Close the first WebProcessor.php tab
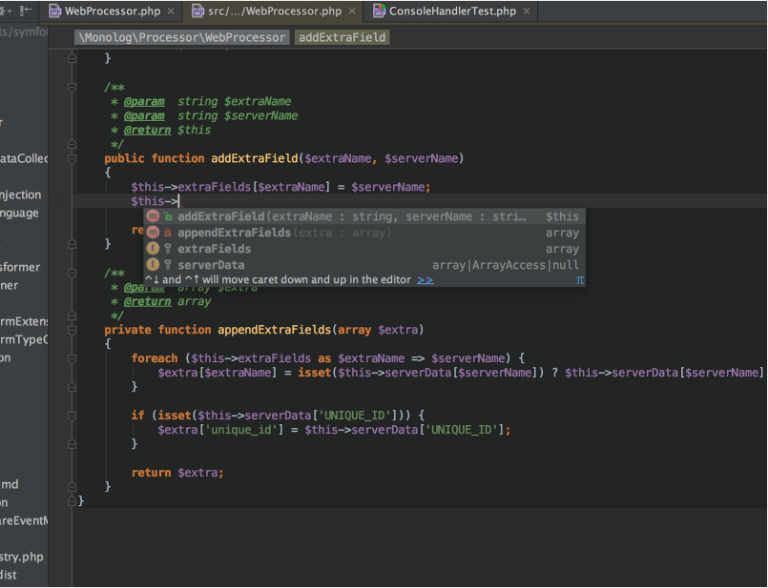768x588 pixels. (x=171, y=11)
